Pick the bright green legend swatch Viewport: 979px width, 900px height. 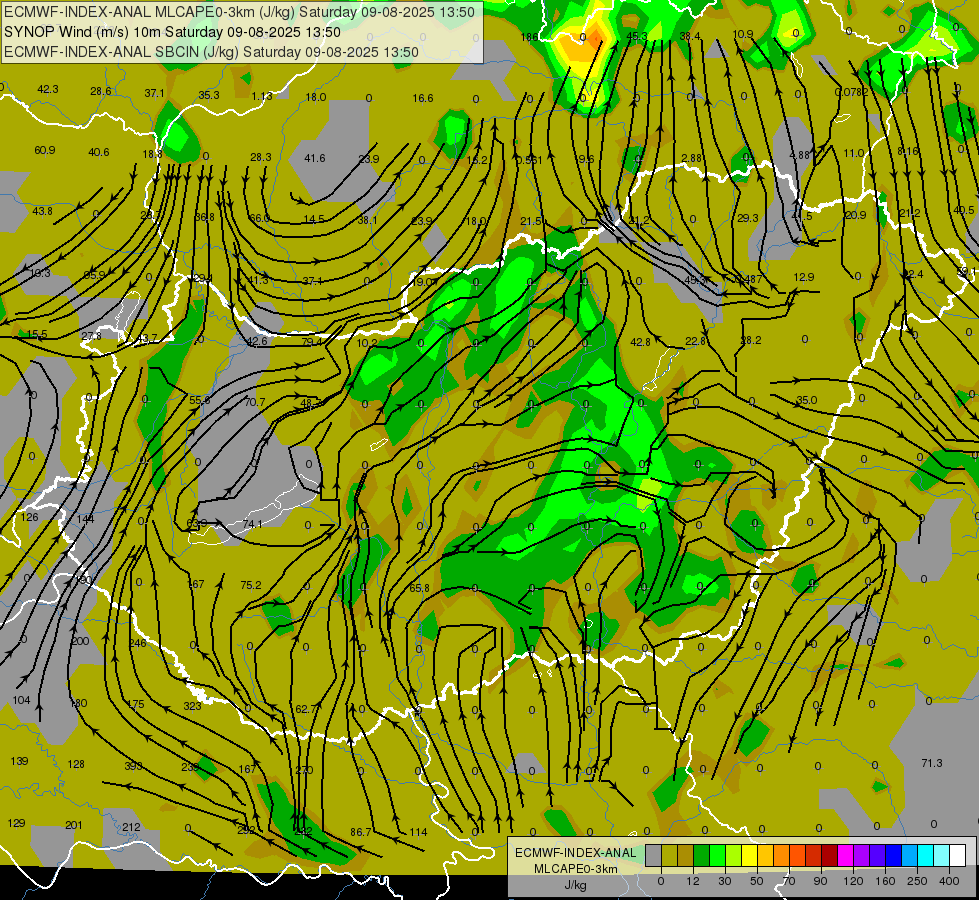[x=717, y=856]
